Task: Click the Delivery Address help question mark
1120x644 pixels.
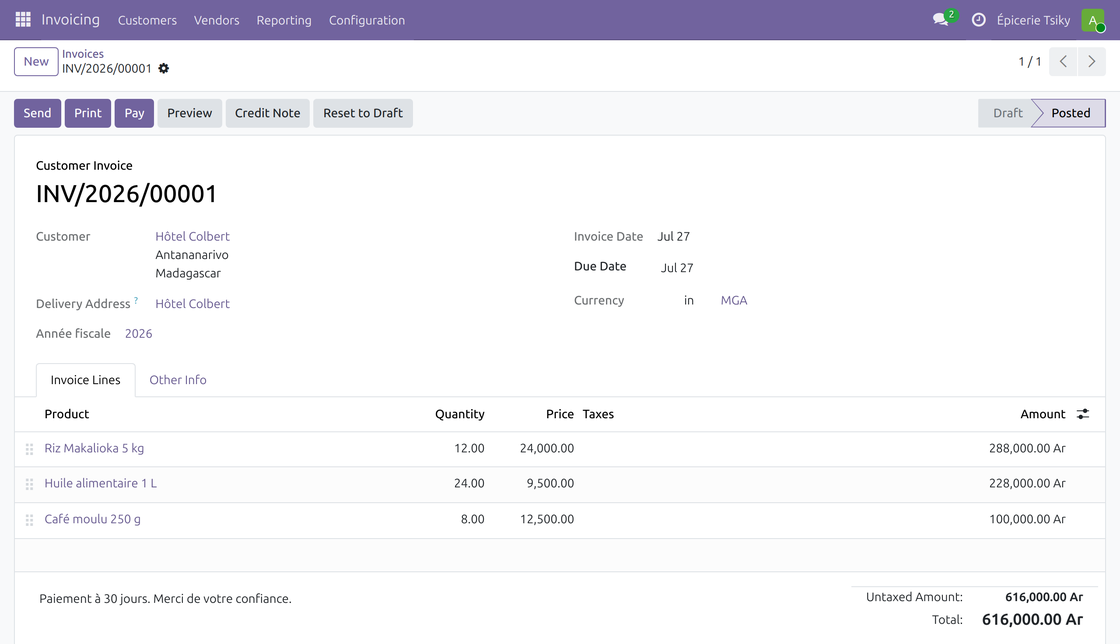Action: [136, 300]
